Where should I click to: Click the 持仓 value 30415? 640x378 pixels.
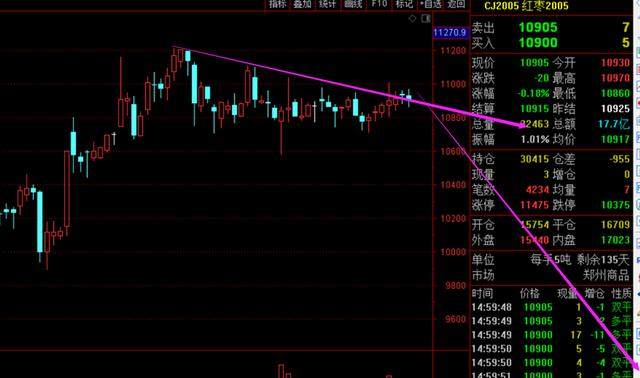[x=535, y=159]
